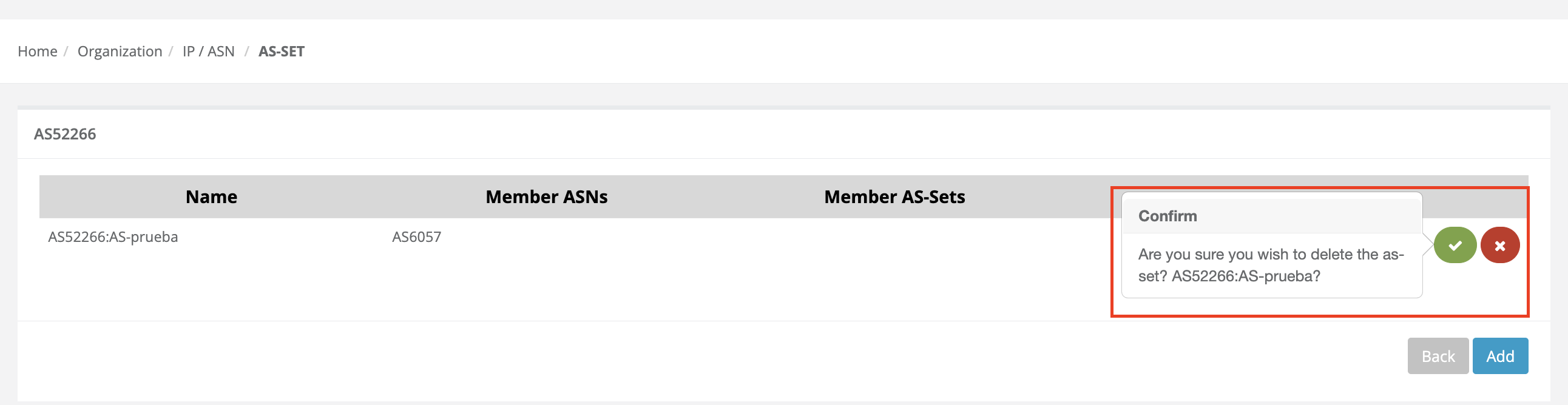Open the Organization breadcrumb link
Screen dimensions: 1568x405
click(120, 52)
